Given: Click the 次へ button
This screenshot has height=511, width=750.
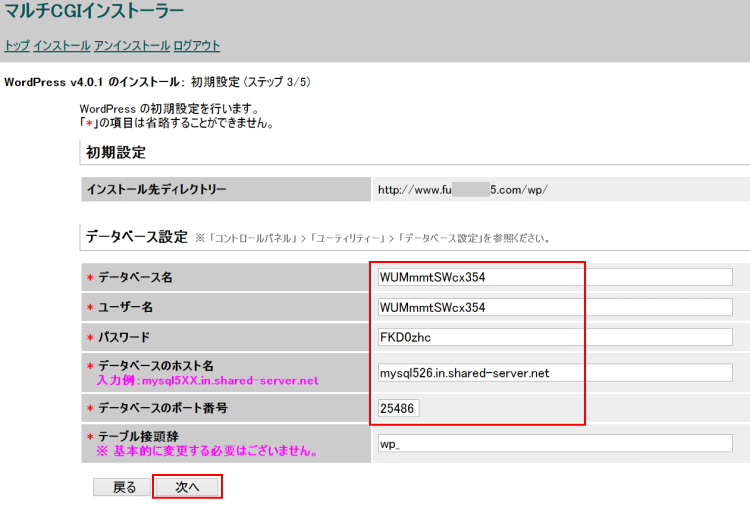Looking at the screenshot, I should pos(187,487).
